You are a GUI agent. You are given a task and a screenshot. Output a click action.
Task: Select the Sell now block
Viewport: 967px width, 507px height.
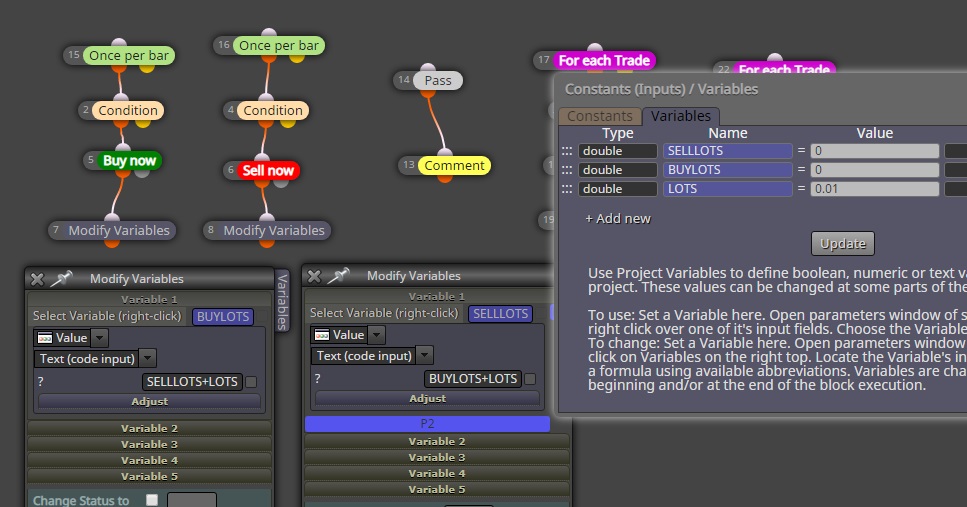click(268, 170)
